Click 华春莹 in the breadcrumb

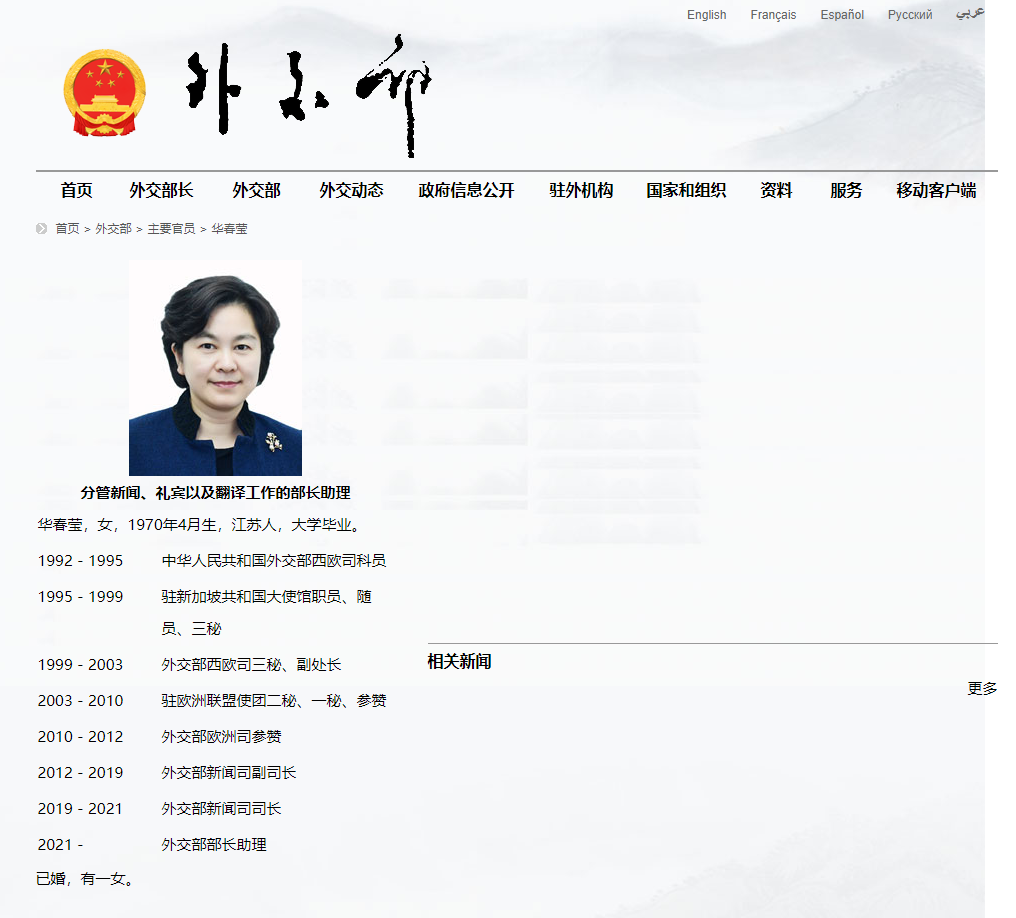[x=229, y=229]
